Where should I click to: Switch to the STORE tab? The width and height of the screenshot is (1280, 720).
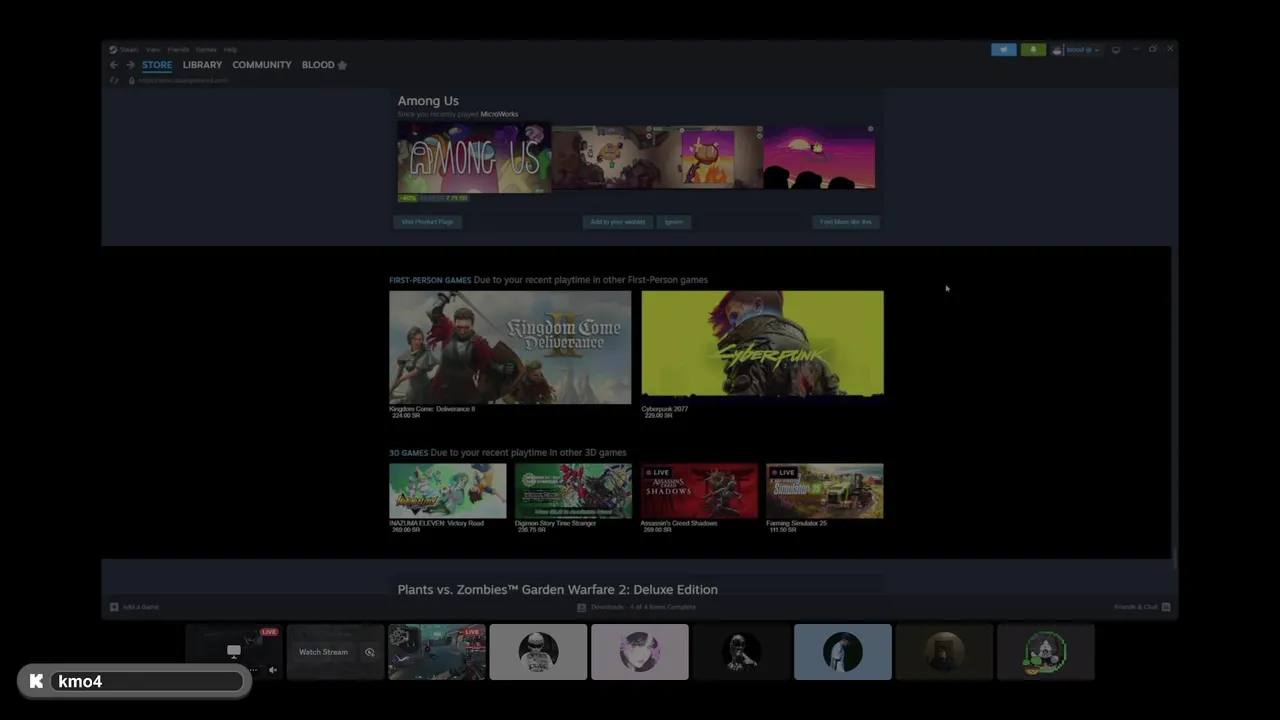(157, 65)
